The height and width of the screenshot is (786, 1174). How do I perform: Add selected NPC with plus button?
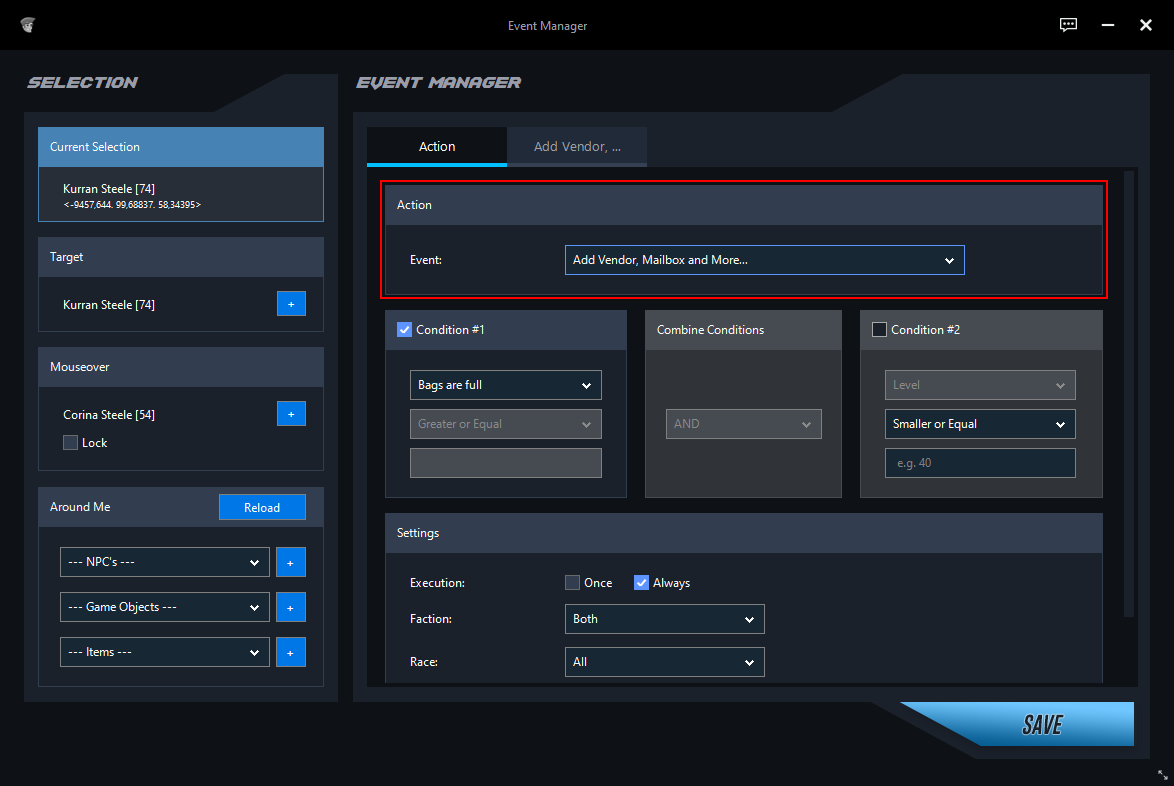(x=291, y=562)
